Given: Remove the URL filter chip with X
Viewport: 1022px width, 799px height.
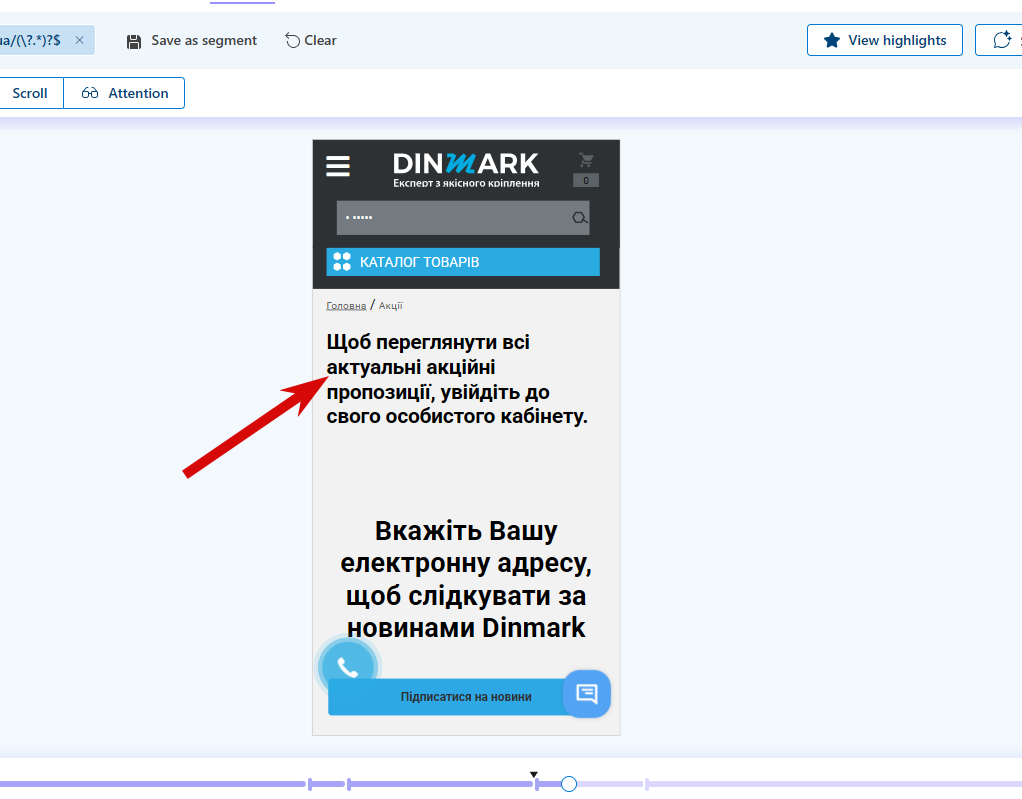Looking at the screenshot, I should 80,40.
